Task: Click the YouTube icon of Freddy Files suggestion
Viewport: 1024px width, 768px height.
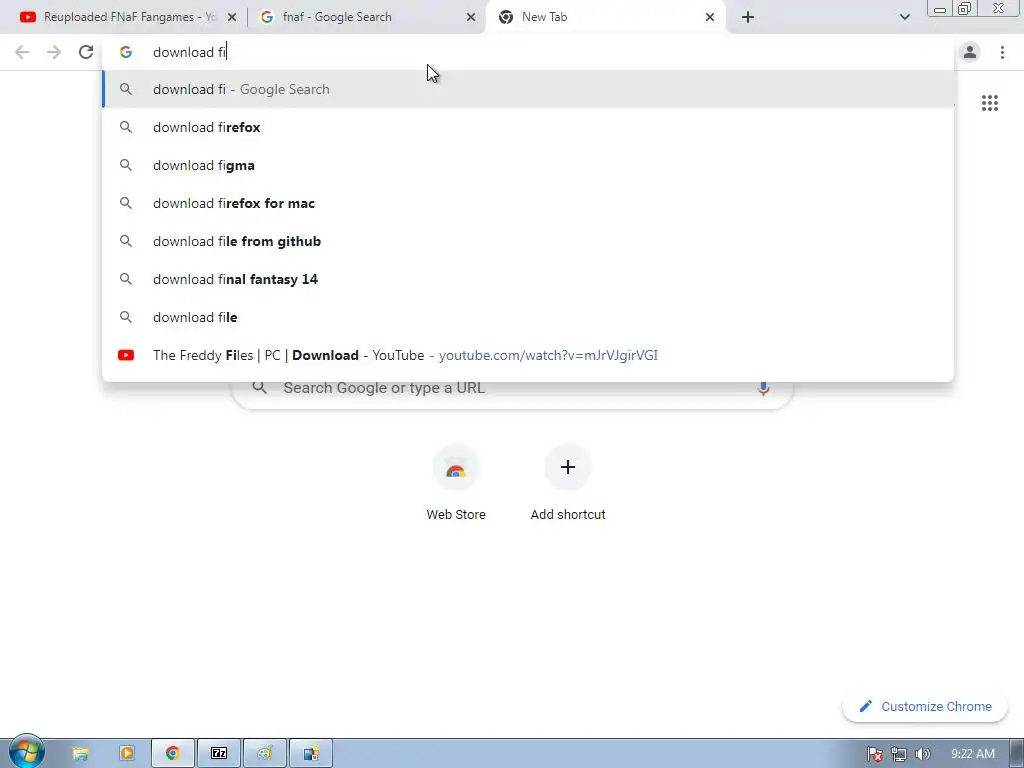Action: coord(125,355)
